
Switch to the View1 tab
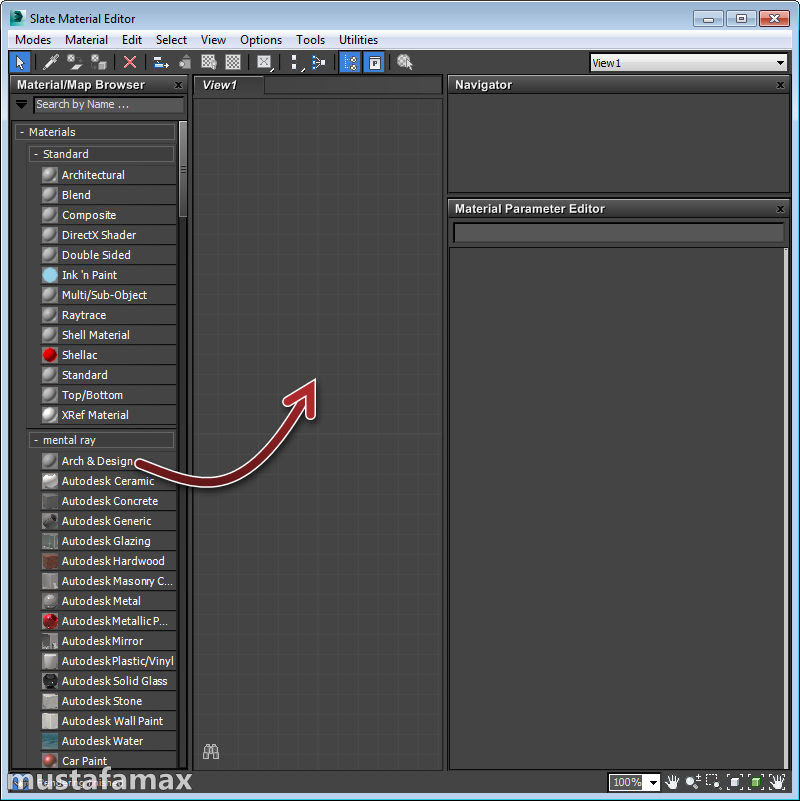pos(228,85)
